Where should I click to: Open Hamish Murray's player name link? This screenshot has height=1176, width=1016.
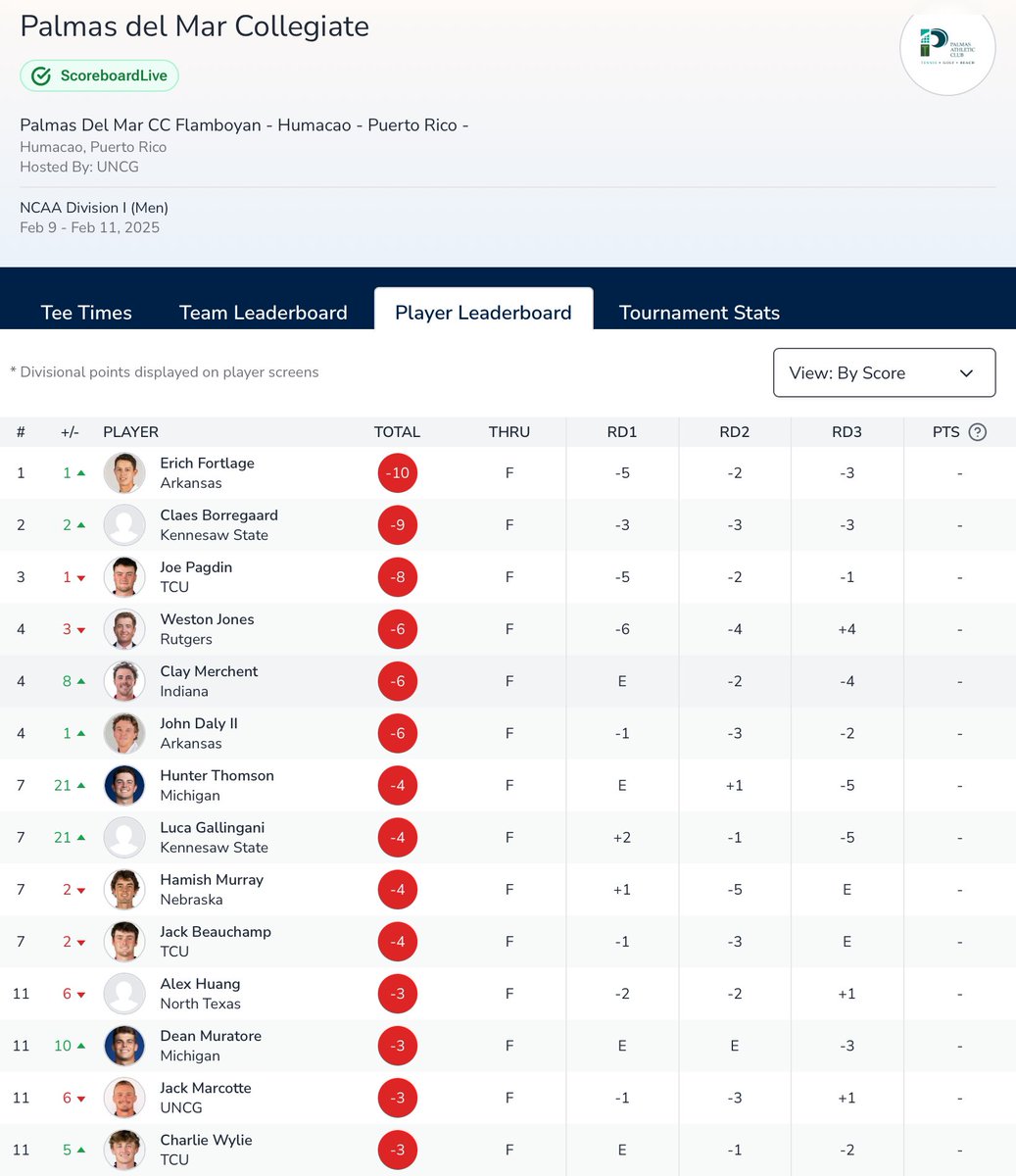pos(212,878)
